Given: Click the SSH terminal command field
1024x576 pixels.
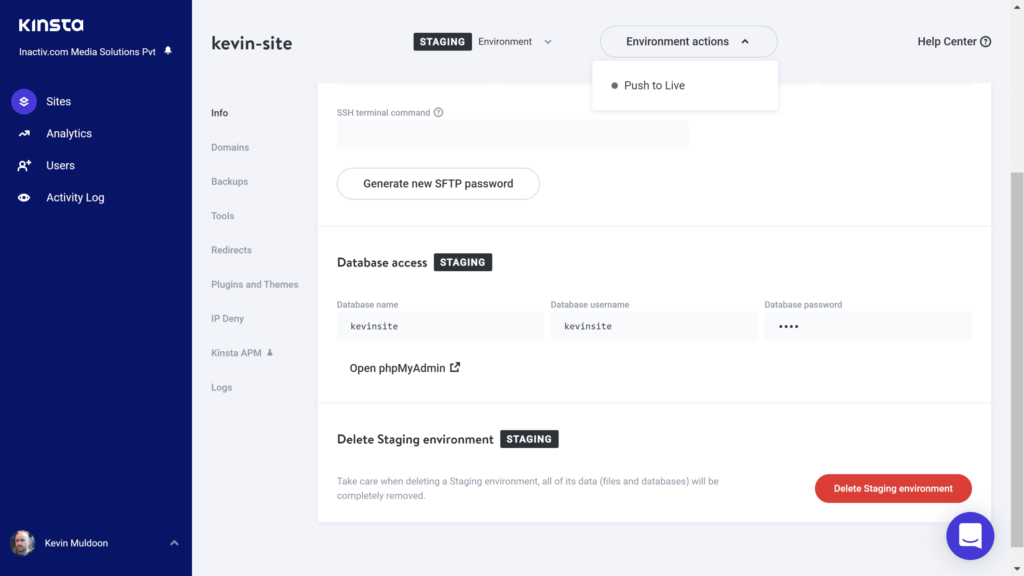Looking at the screenshot, I should coord(513,134).
